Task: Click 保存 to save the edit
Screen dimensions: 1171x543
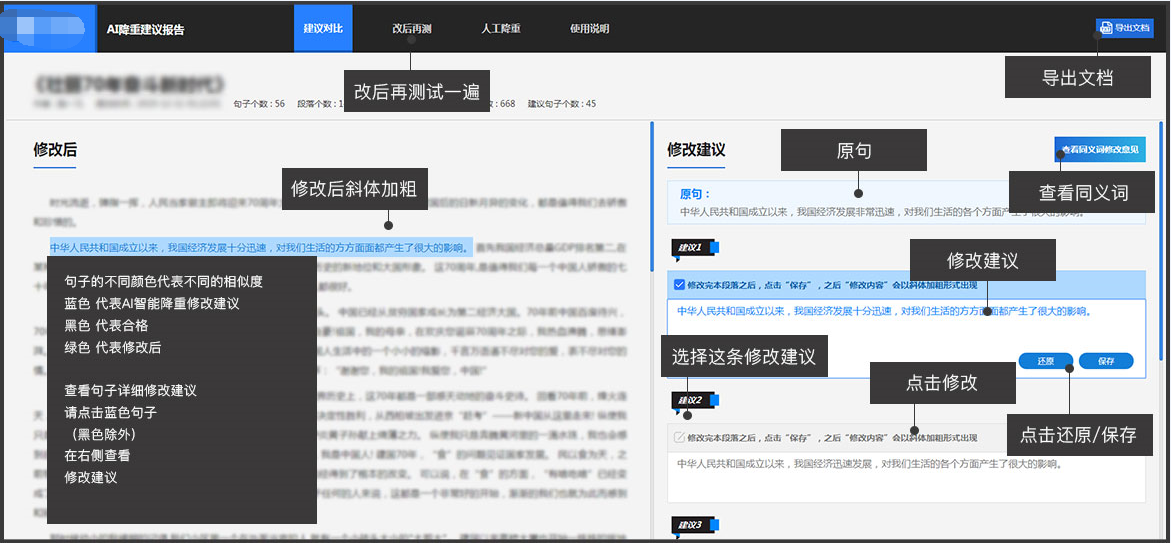Action: coord(1106,361)
